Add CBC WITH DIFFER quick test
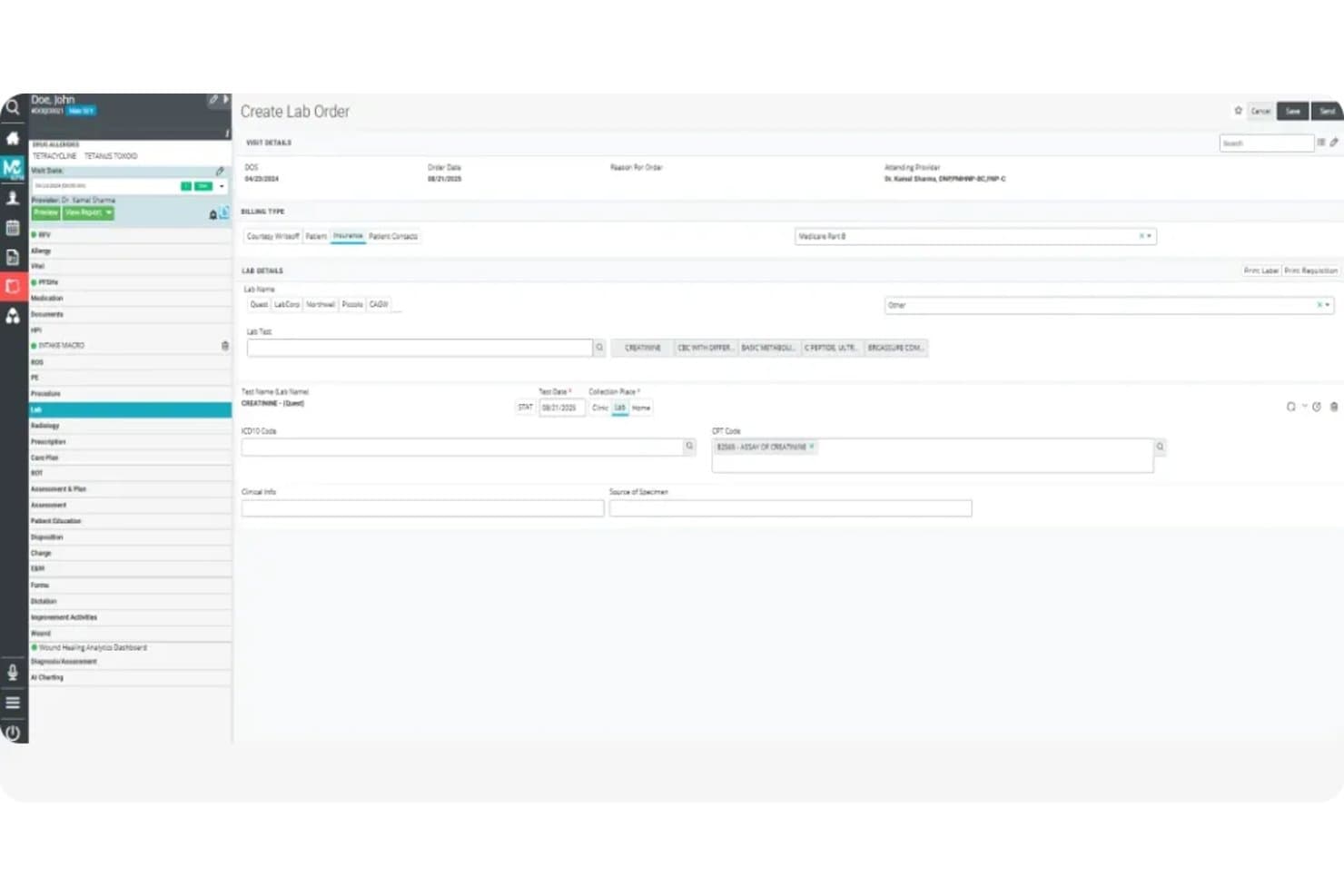Screen dimensions: 1344x896 click(706, 348)
